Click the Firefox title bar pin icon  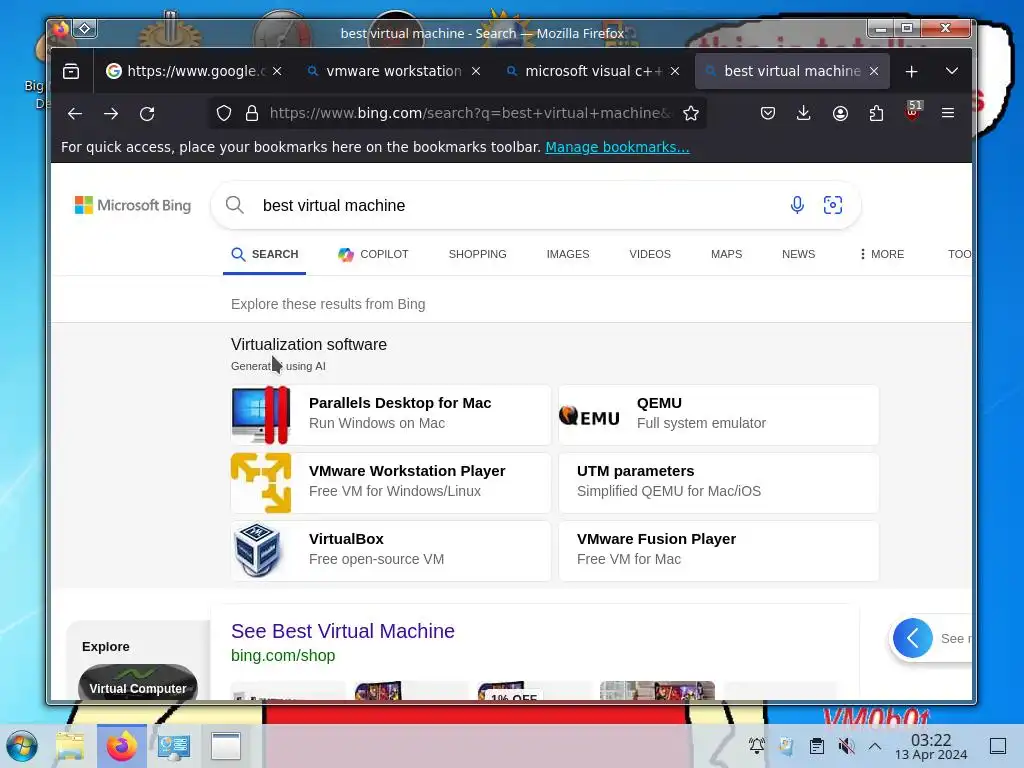pyautogui.click(x=85, y=28)
